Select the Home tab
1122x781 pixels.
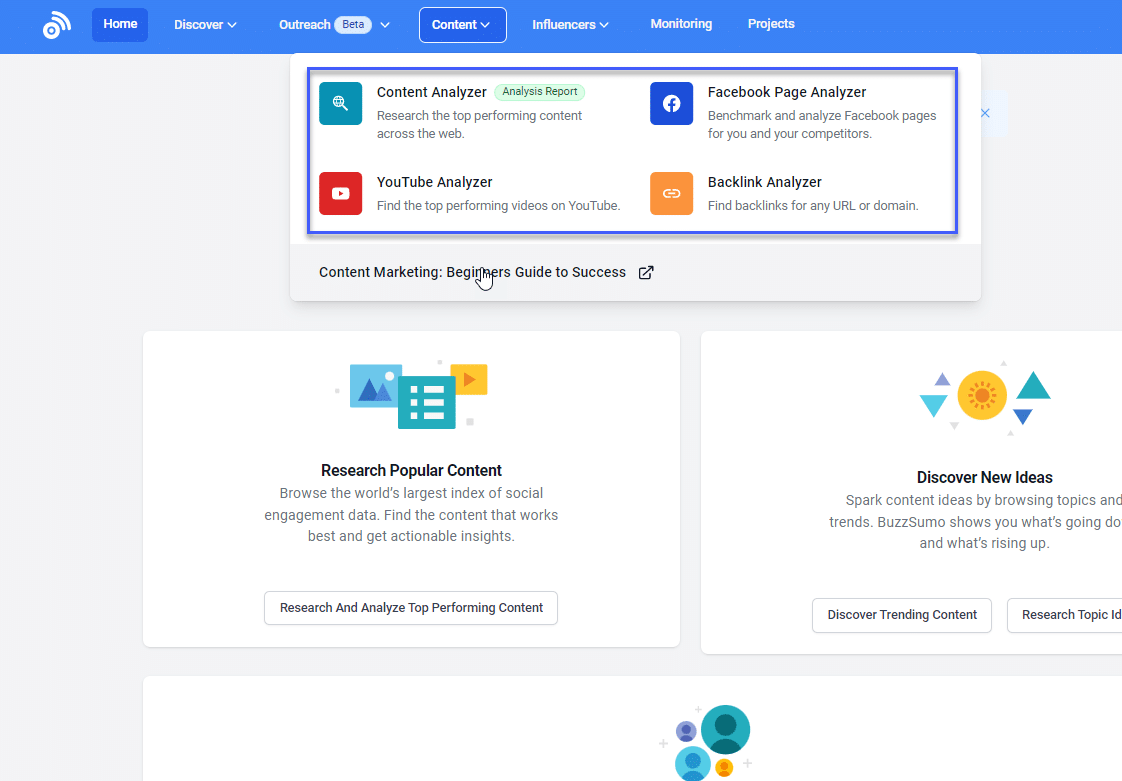(119, 24)
